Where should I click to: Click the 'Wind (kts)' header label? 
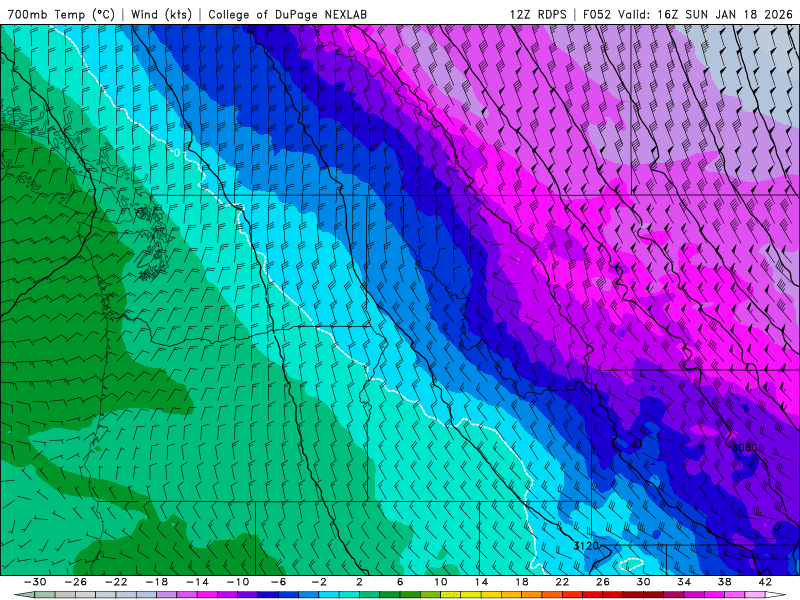click(161, 14)
